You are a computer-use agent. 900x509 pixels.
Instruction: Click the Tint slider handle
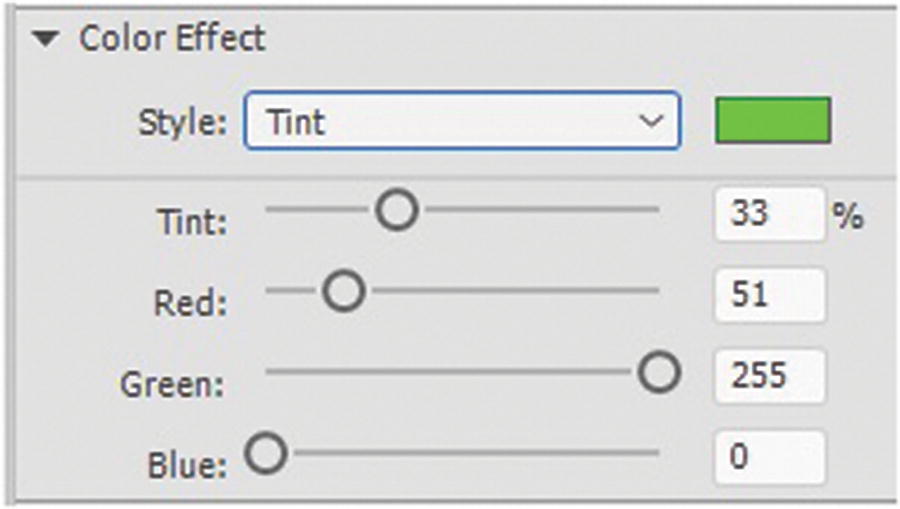click(x=397, y=211)
